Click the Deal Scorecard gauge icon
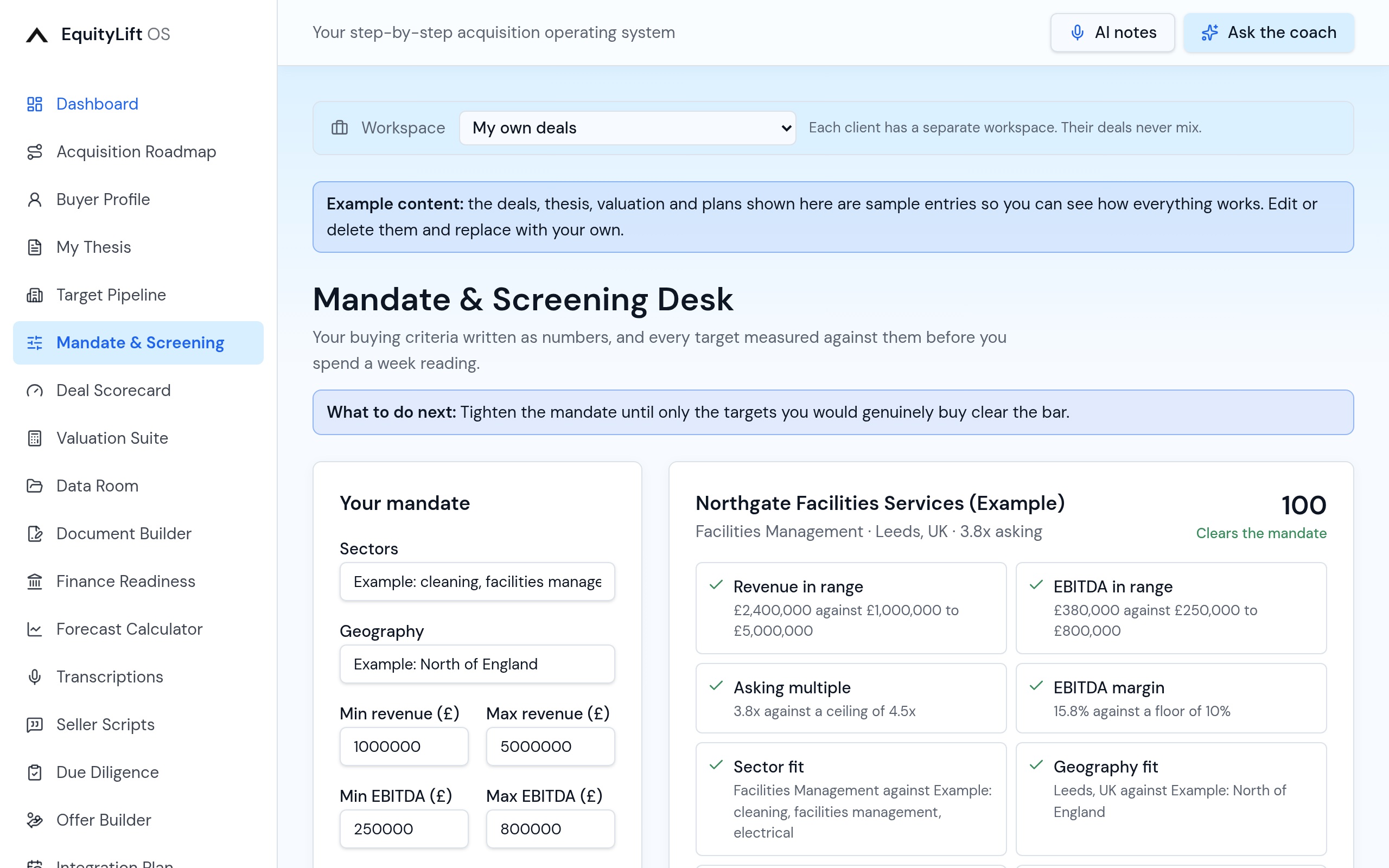 point(35,391)
